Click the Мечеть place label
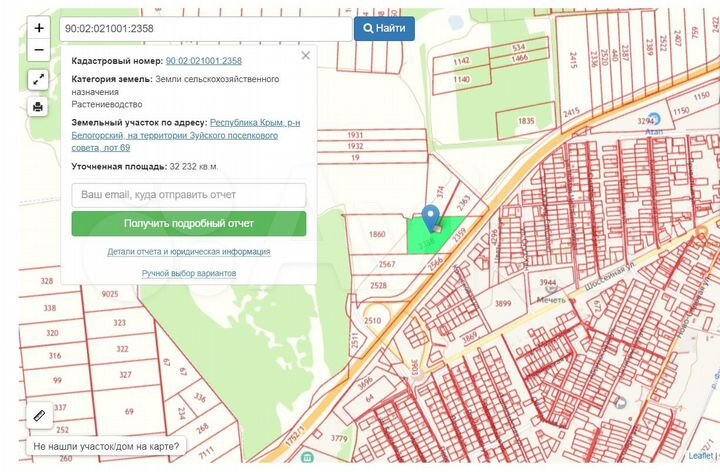The image size is (720, 472). [x=551, y=300]
